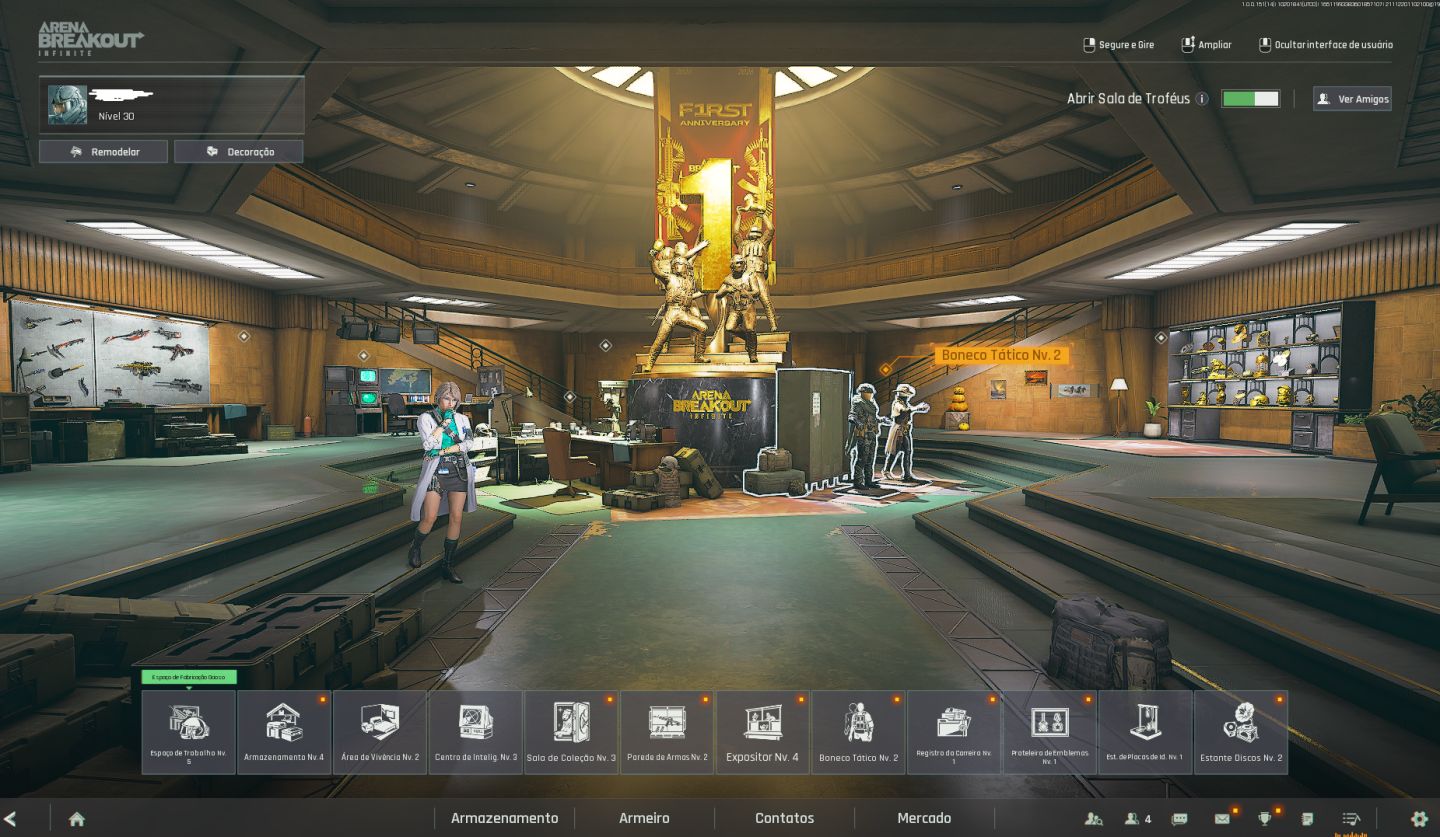Select Prateleira de Emblemas Nv. 1 tile
The image size is (1440, 837).
(1050, 732)
